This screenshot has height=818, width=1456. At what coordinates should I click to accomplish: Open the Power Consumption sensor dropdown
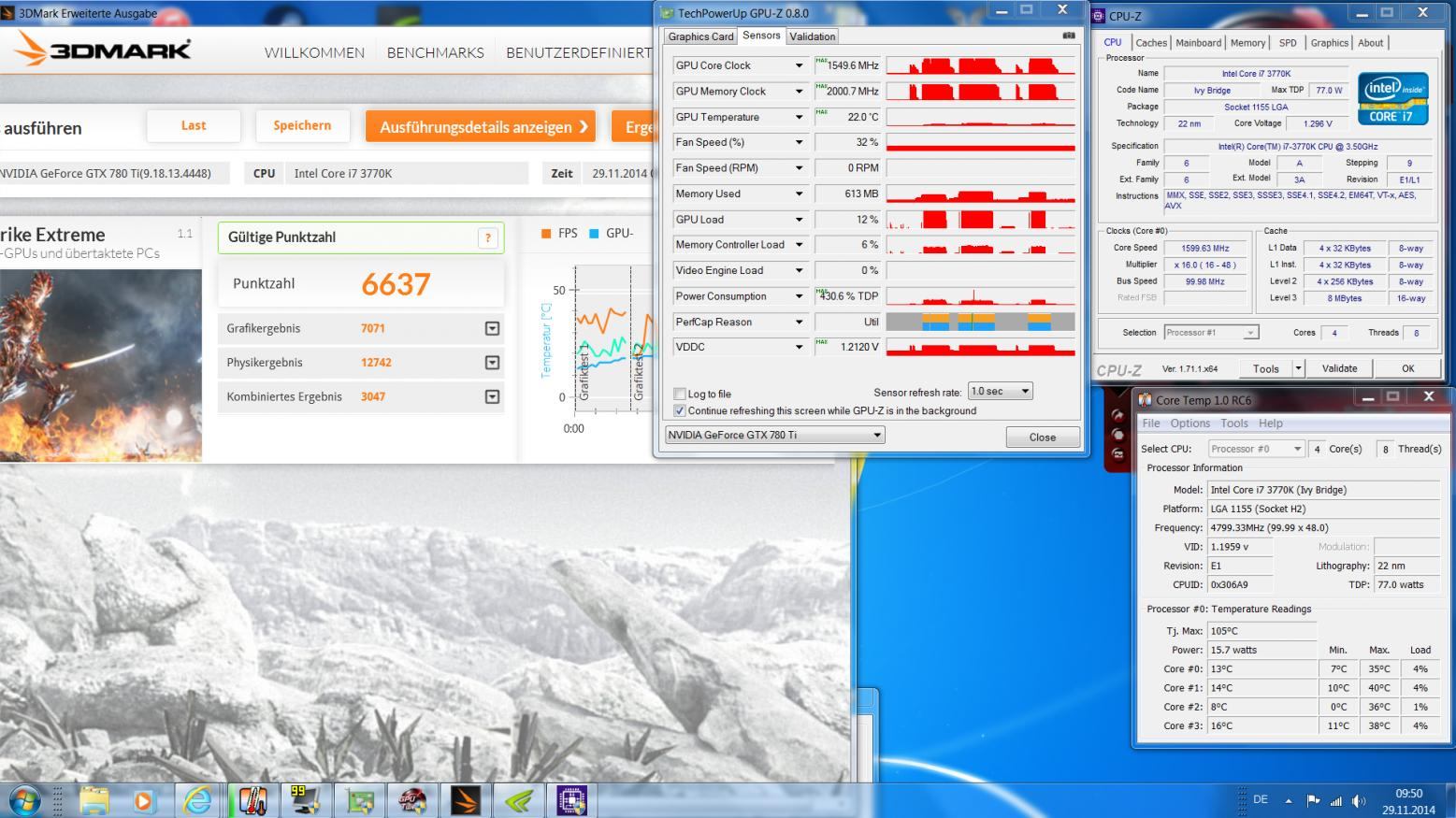[799, 296]
